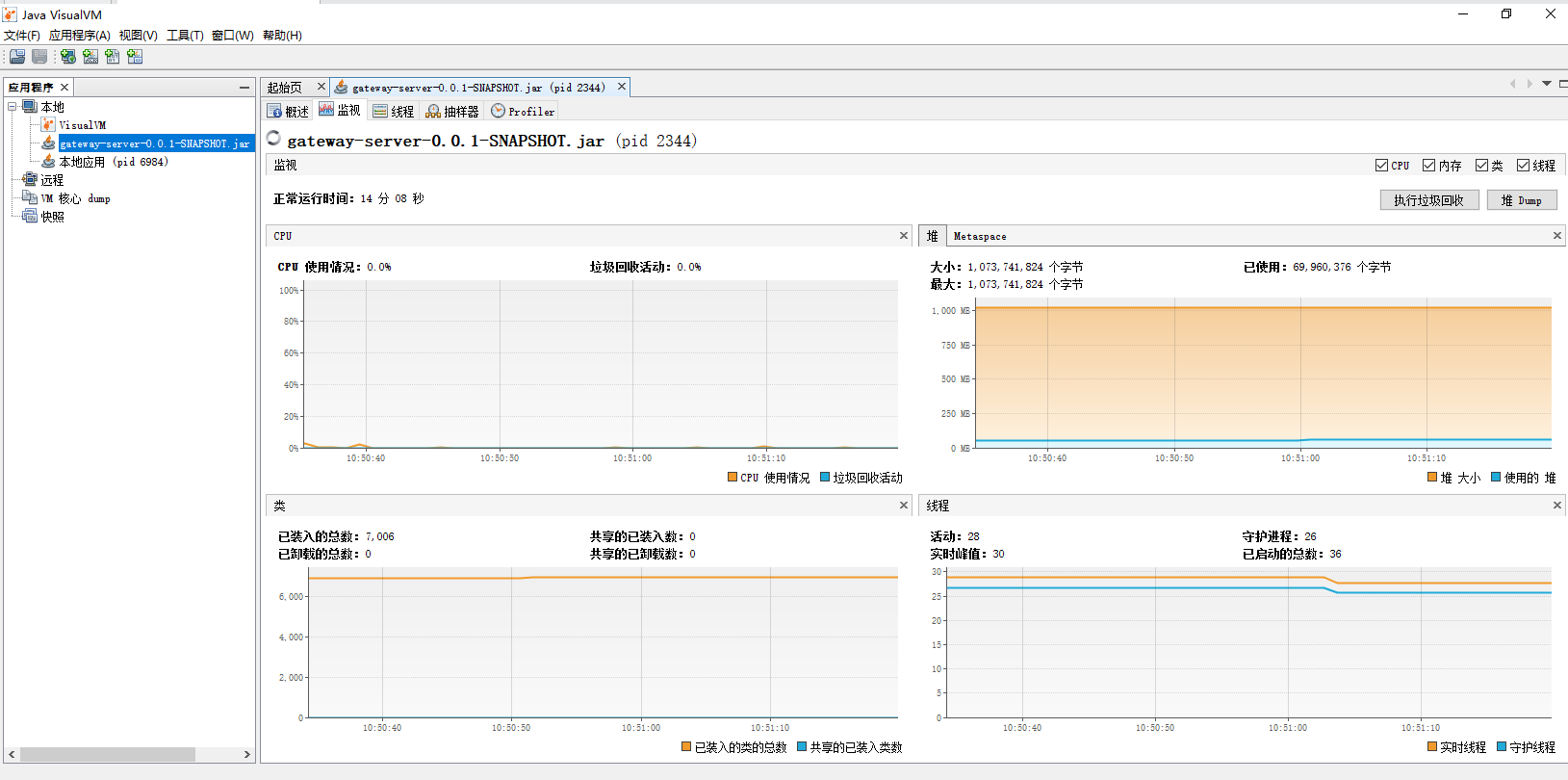Click the 监视 monitor chart icon

(326, 110)
